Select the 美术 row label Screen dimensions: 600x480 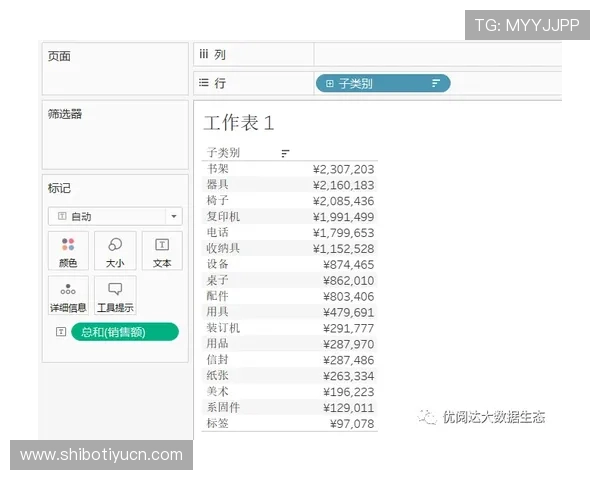[x=218, y=392]
